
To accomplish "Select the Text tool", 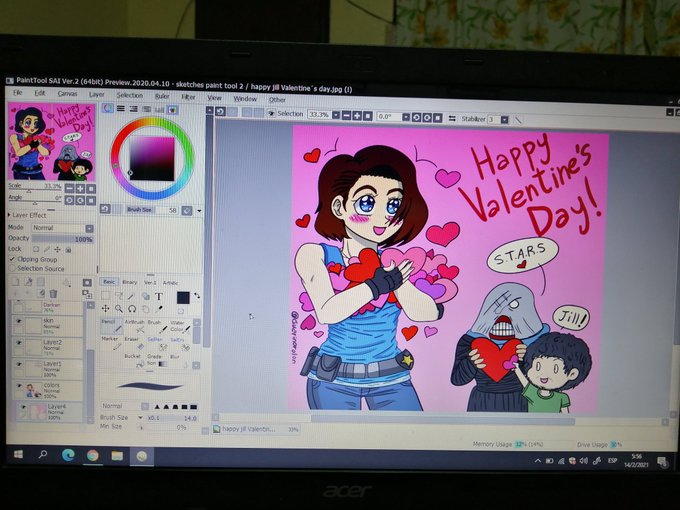I will coord(159,297).
